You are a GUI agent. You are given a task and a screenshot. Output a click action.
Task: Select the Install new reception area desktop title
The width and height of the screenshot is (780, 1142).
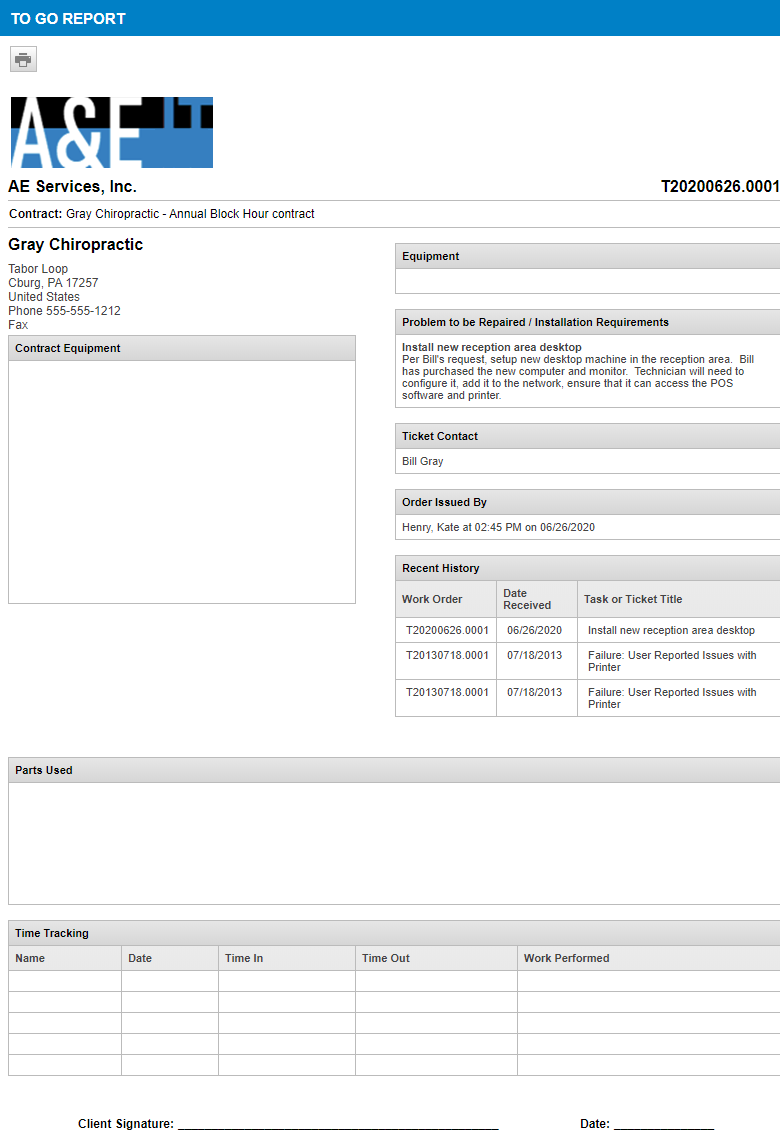click(x=492, y=347)
